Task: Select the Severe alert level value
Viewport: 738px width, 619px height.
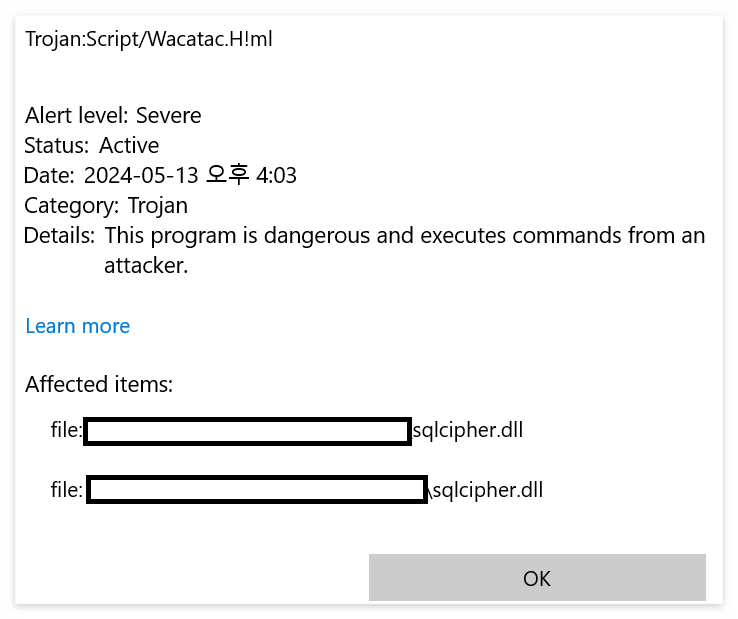Action: tap(168, 115)
